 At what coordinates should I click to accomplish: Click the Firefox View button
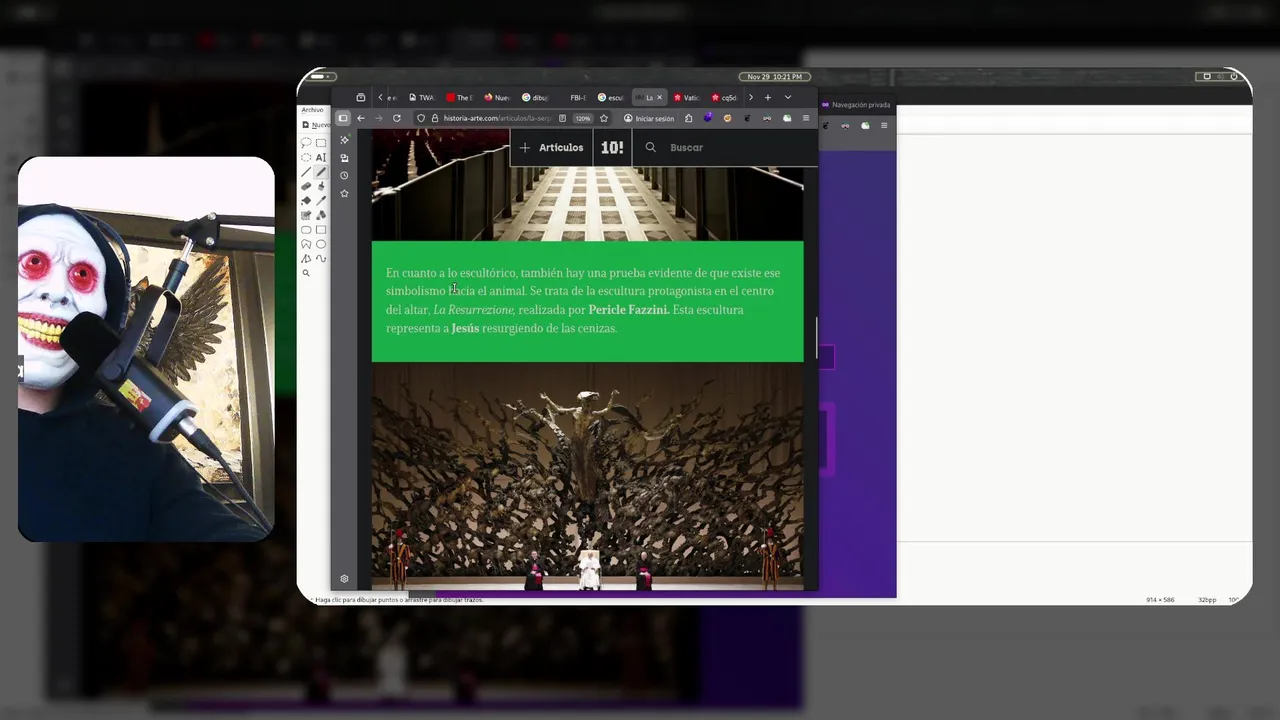point(361,97)
